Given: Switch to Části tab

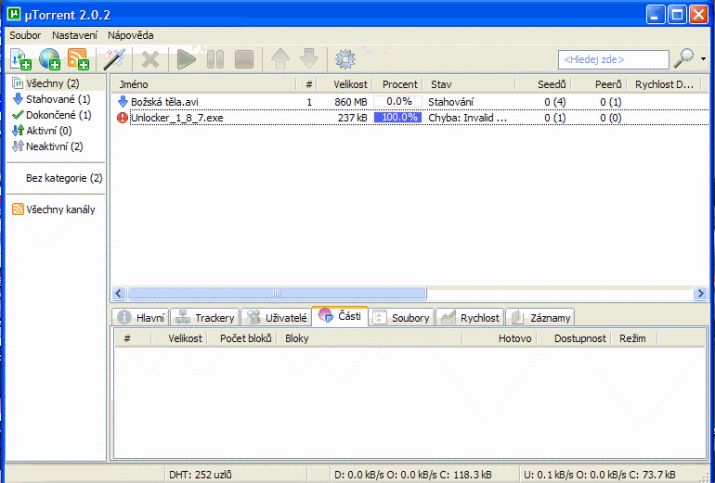Looking at the screenshot, I should (x=340, y=316).
